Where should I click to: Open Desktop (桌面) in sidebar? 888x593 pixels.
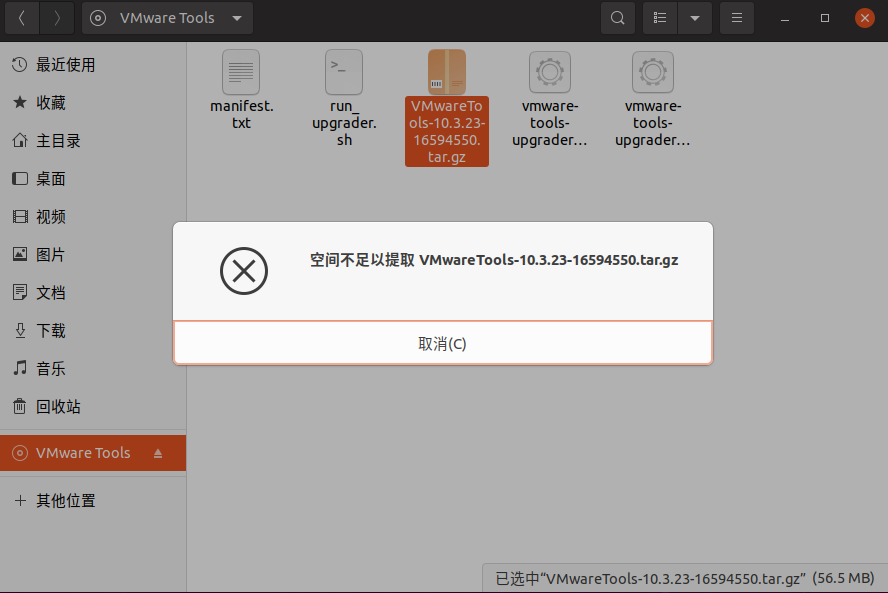click(93, 179)
